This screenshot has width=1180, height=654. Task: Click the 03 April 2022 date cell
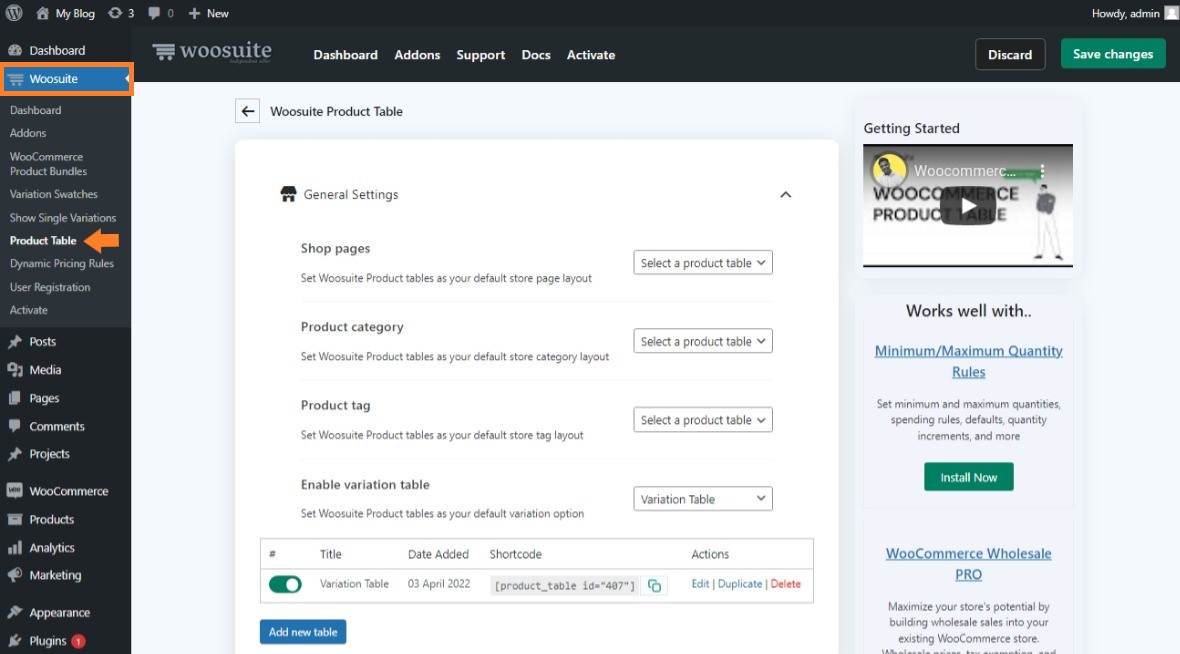click(439, 584)
